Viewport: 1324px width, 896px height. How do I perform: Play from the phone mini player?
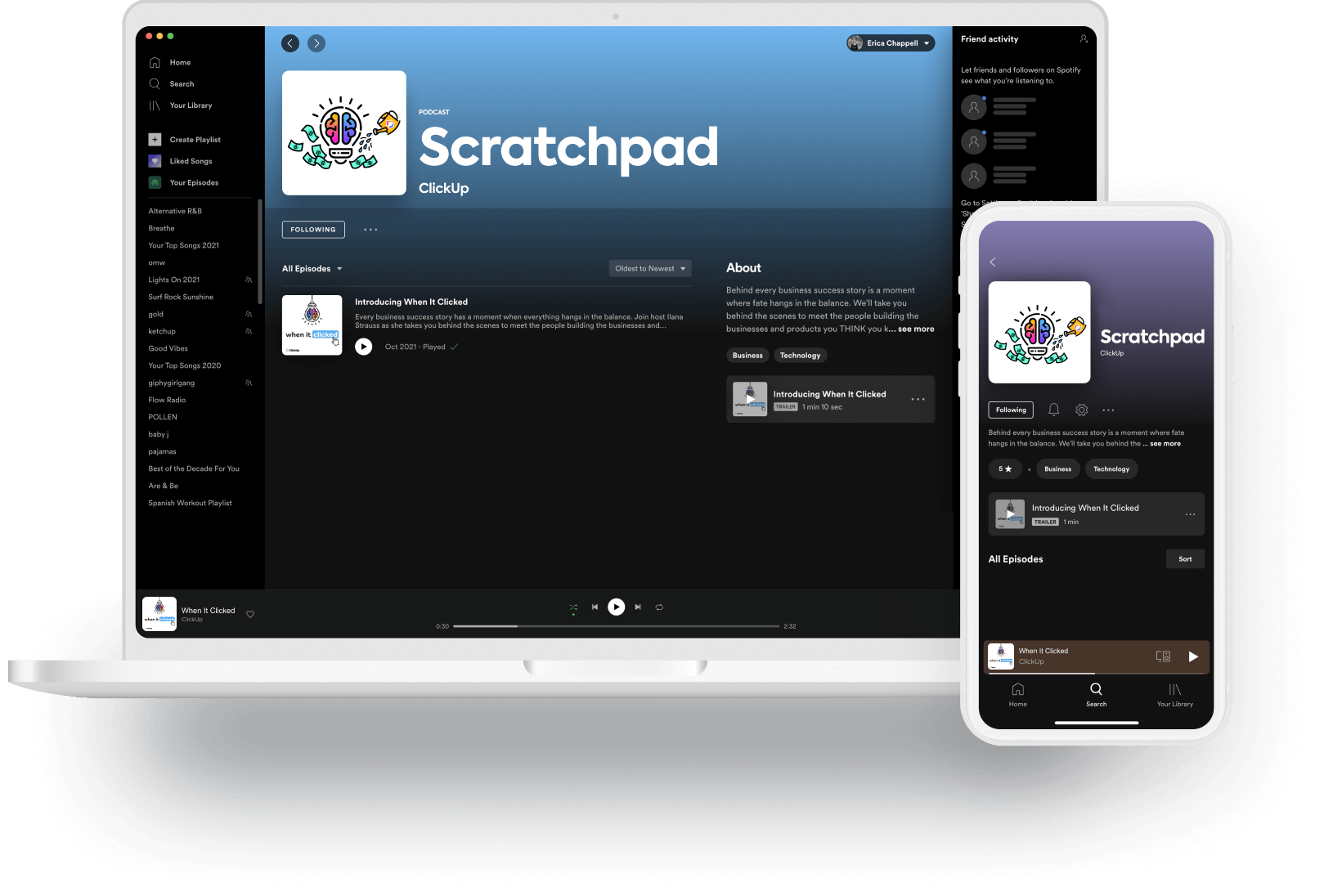click(1193, 656)
